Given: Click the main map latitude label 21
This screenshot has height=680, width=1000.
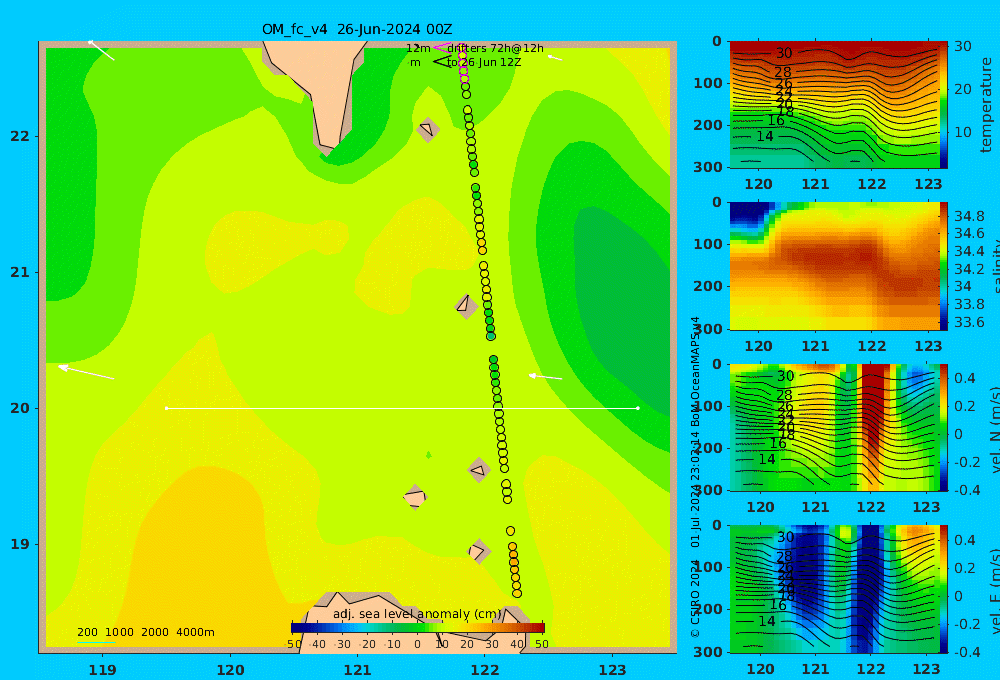Looking at the screenshot, I should point(20,272).
